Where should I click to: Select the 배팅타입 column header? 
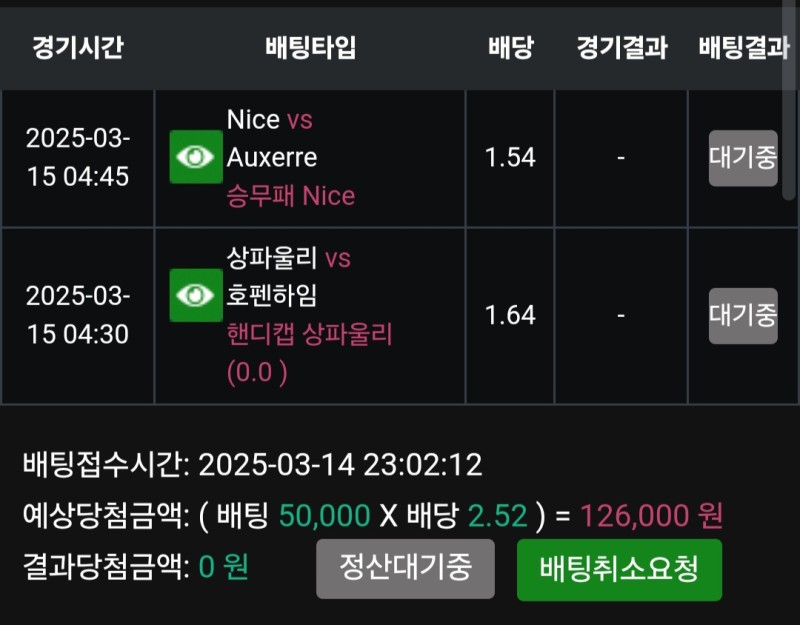point(310,48)
